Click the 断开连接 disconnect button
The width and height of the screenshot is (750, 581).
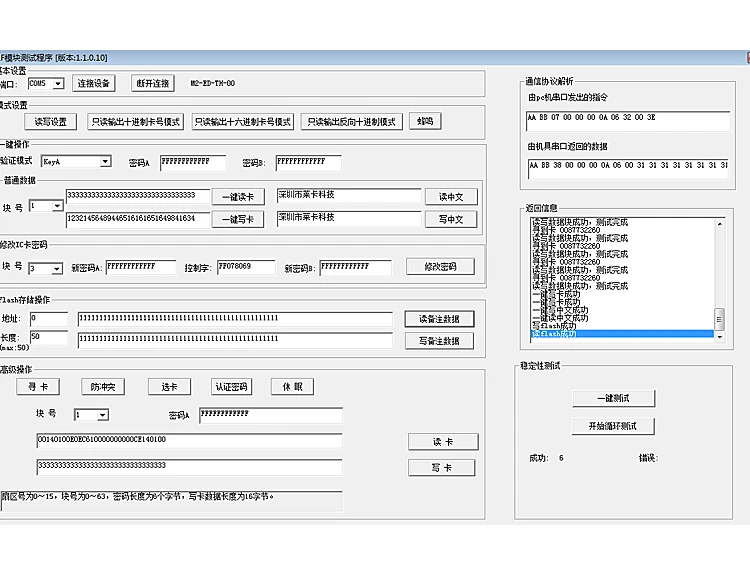pyautogui.click(x=153, y=84)
